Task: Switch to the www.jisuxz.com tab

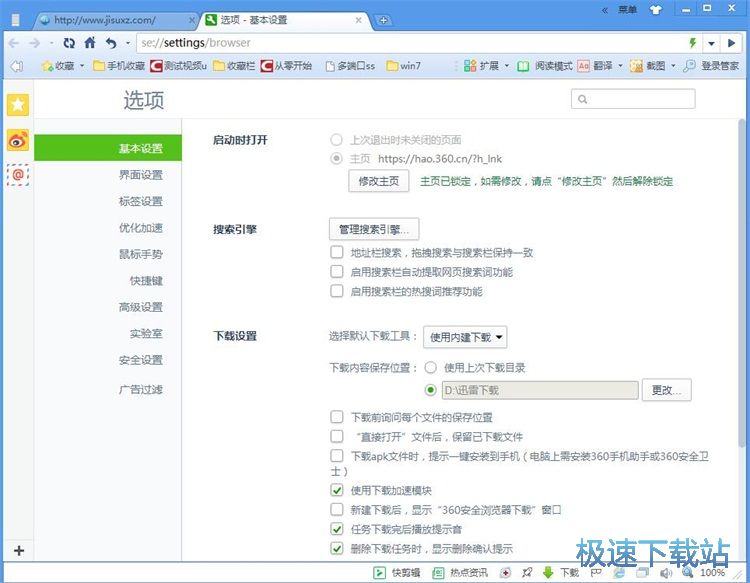Action: coord(110,20)
